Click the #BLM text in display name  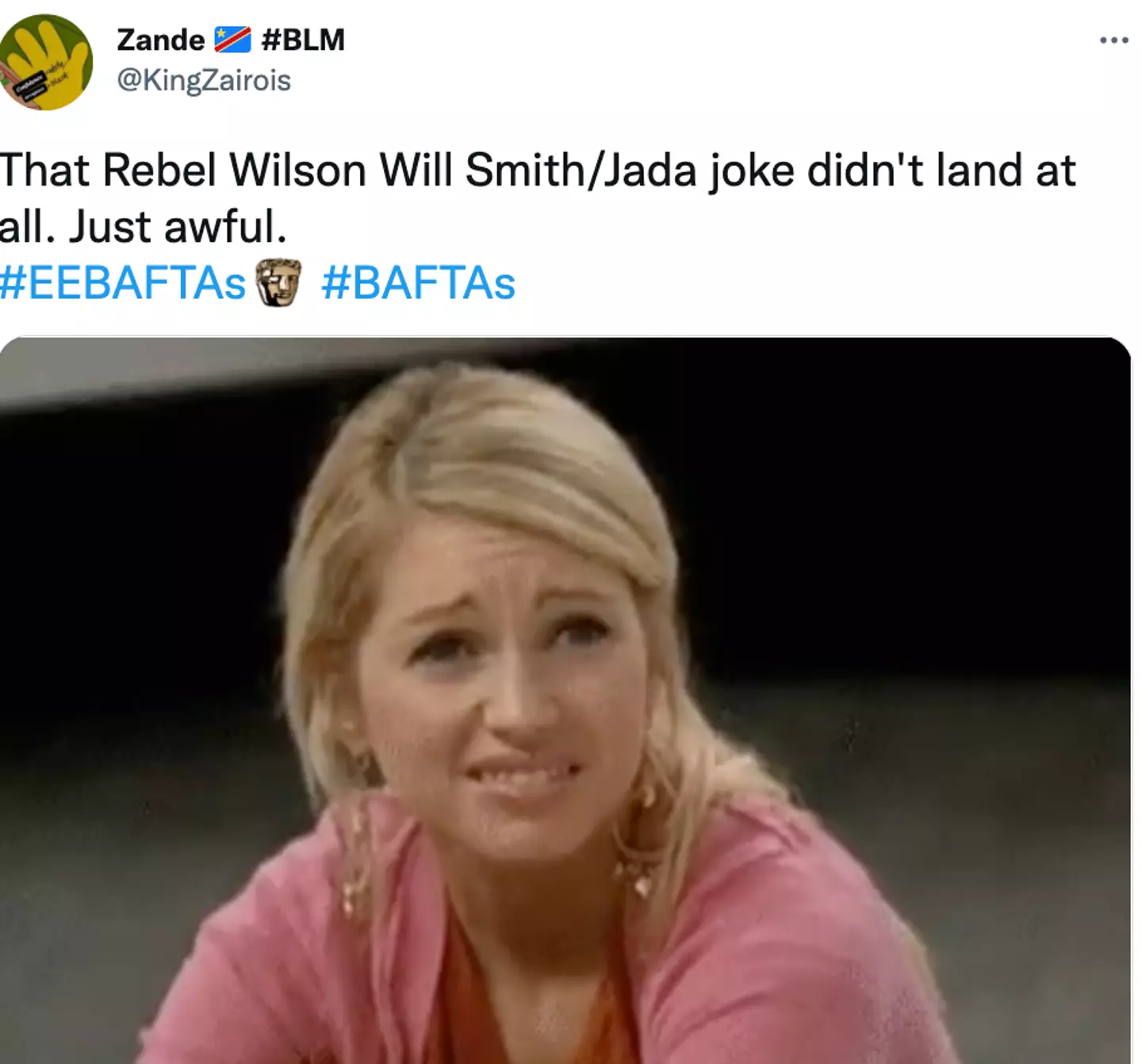303,40
